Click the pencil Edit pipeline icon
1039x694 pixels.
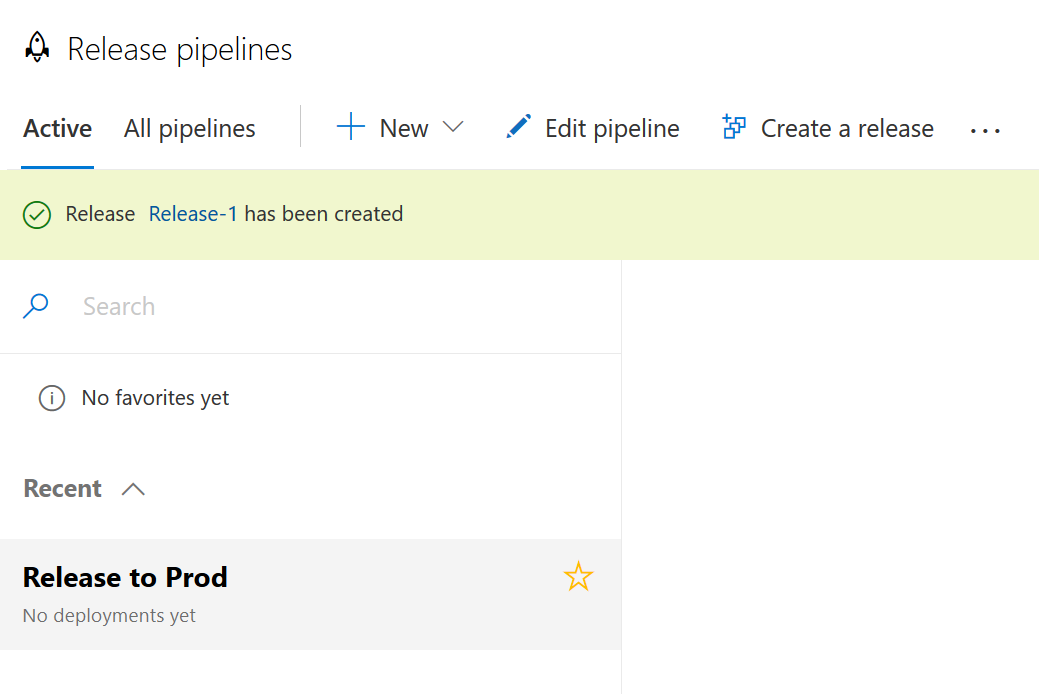click(518, 127)
